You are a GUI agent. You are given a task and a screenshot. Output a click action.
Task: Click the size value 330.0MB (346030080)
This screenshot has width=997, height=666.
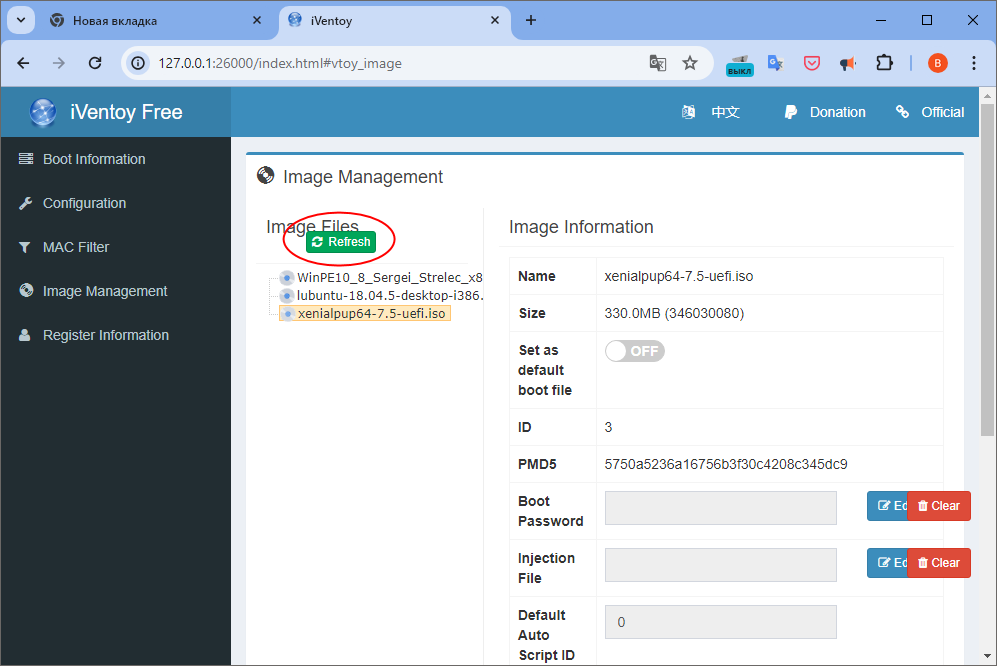[x=674, y=313]
